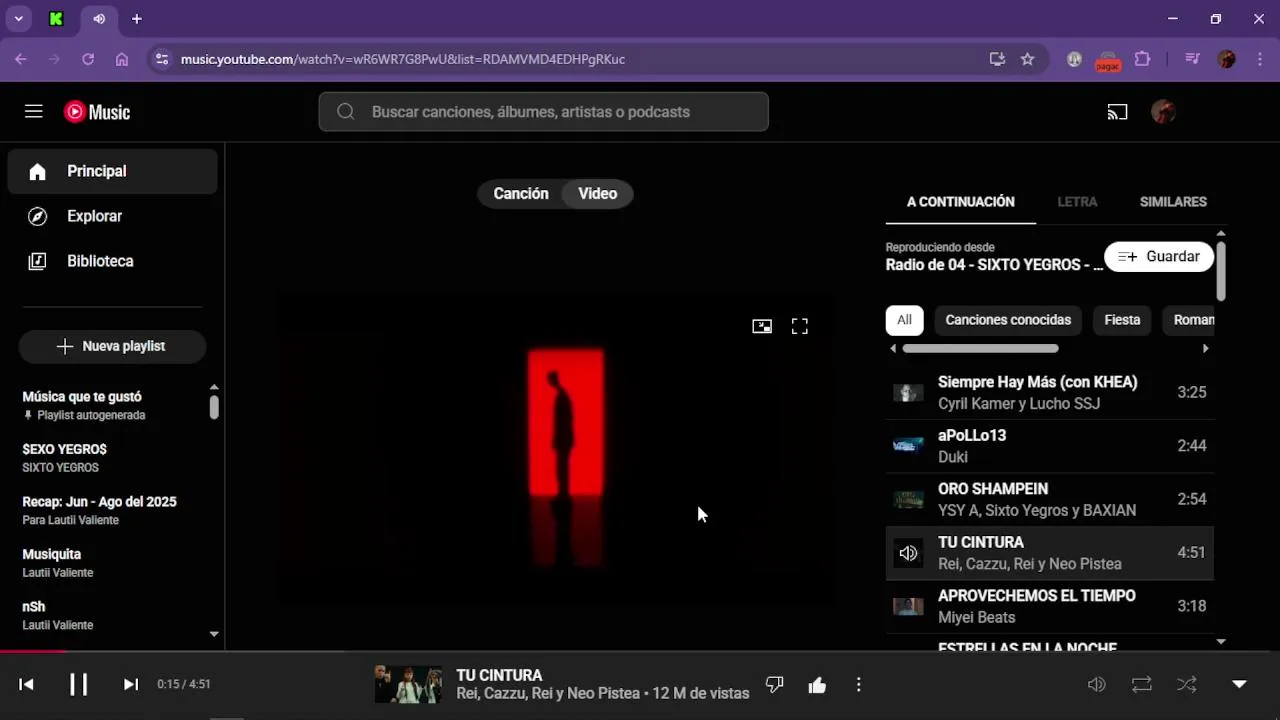Viewport: 1280px width, 720px height.
Task: Toggle repeat mode
Action: pos(1141,684)
